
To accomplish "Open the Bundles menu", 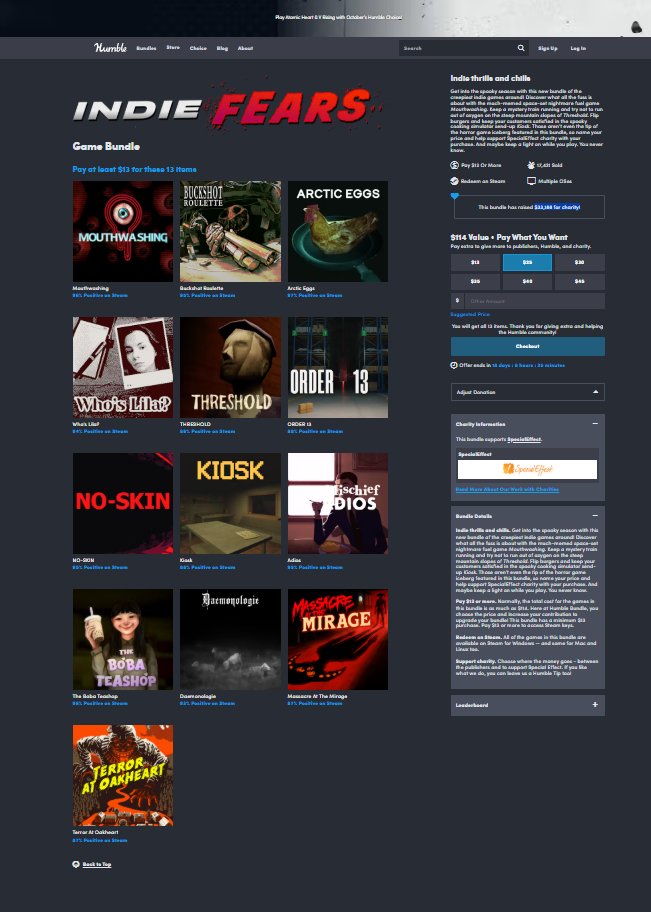I will pos(146,48).
